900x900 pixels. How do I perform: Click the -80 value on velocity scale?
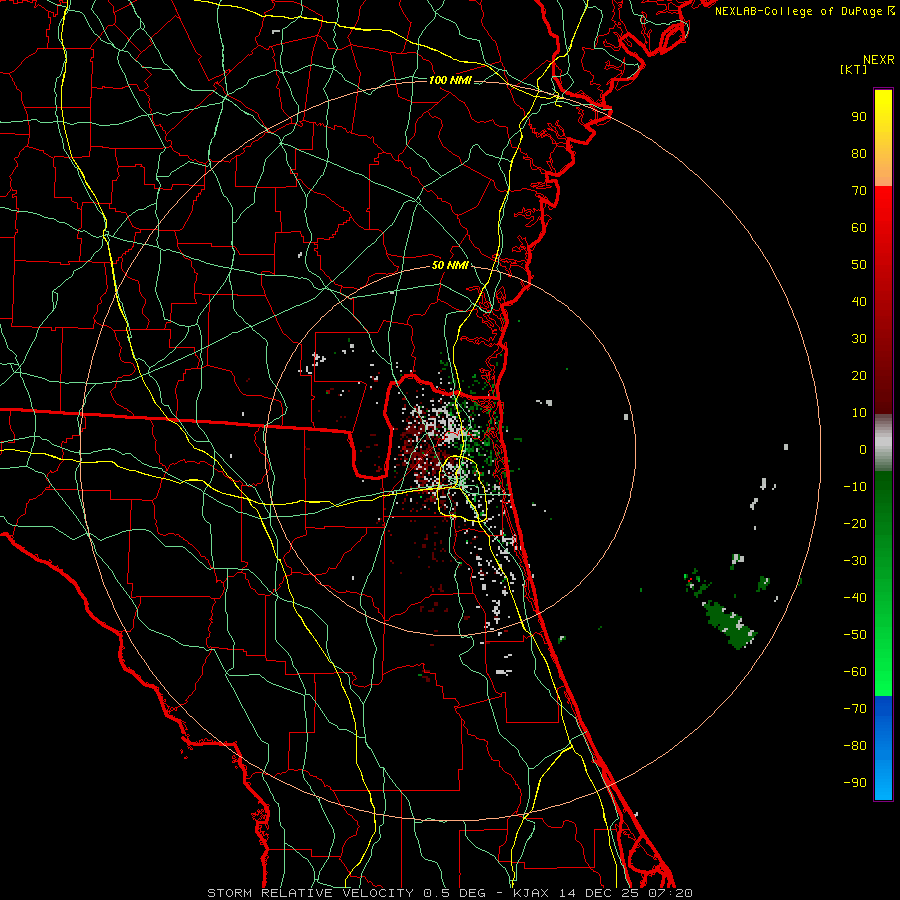click(x=855, y=746)
